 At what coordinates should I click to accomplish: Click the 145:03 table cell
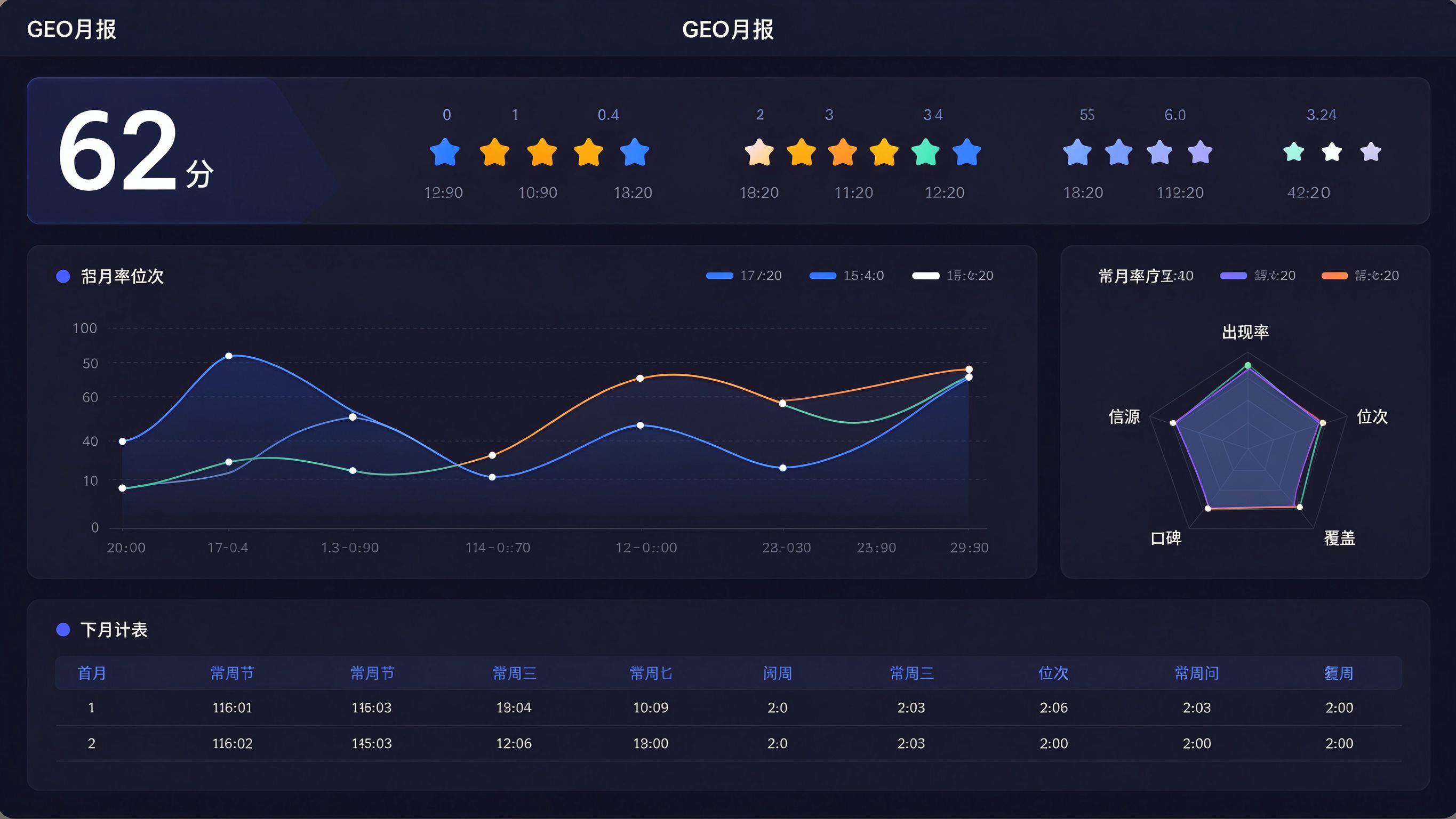click(371, 743)
